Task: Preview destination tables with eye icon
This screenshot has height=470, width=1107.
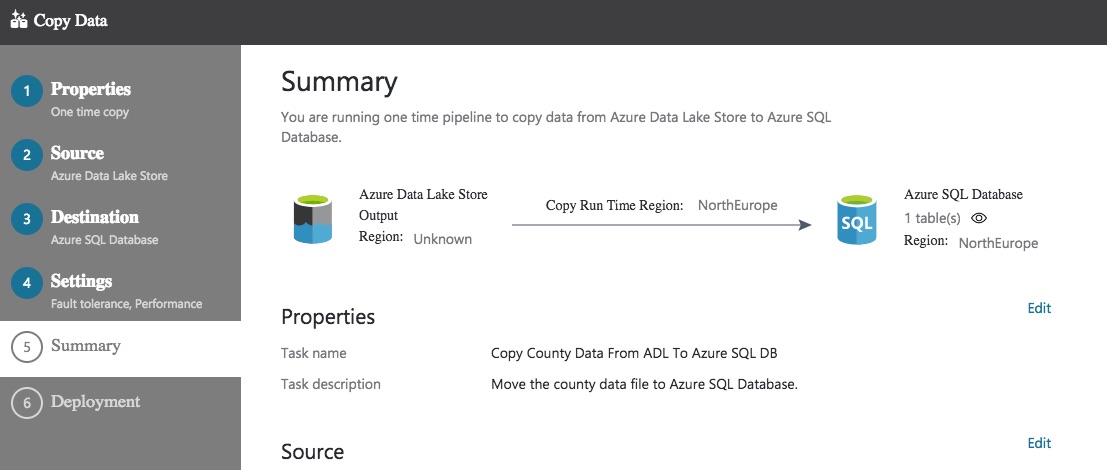Action: click(x=979, y=218)
